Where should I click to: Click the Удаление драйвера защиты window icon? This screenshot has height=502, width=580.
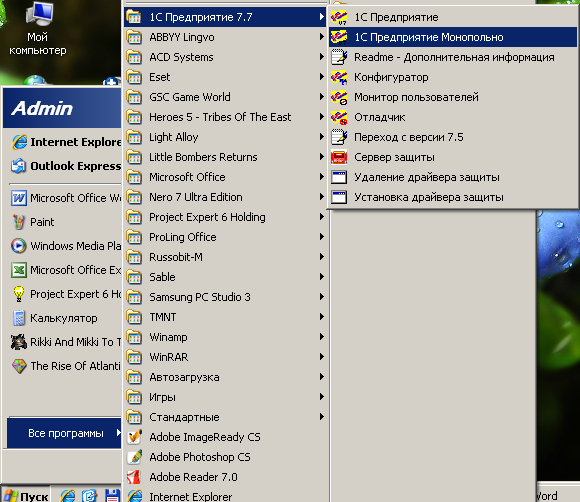339,177
